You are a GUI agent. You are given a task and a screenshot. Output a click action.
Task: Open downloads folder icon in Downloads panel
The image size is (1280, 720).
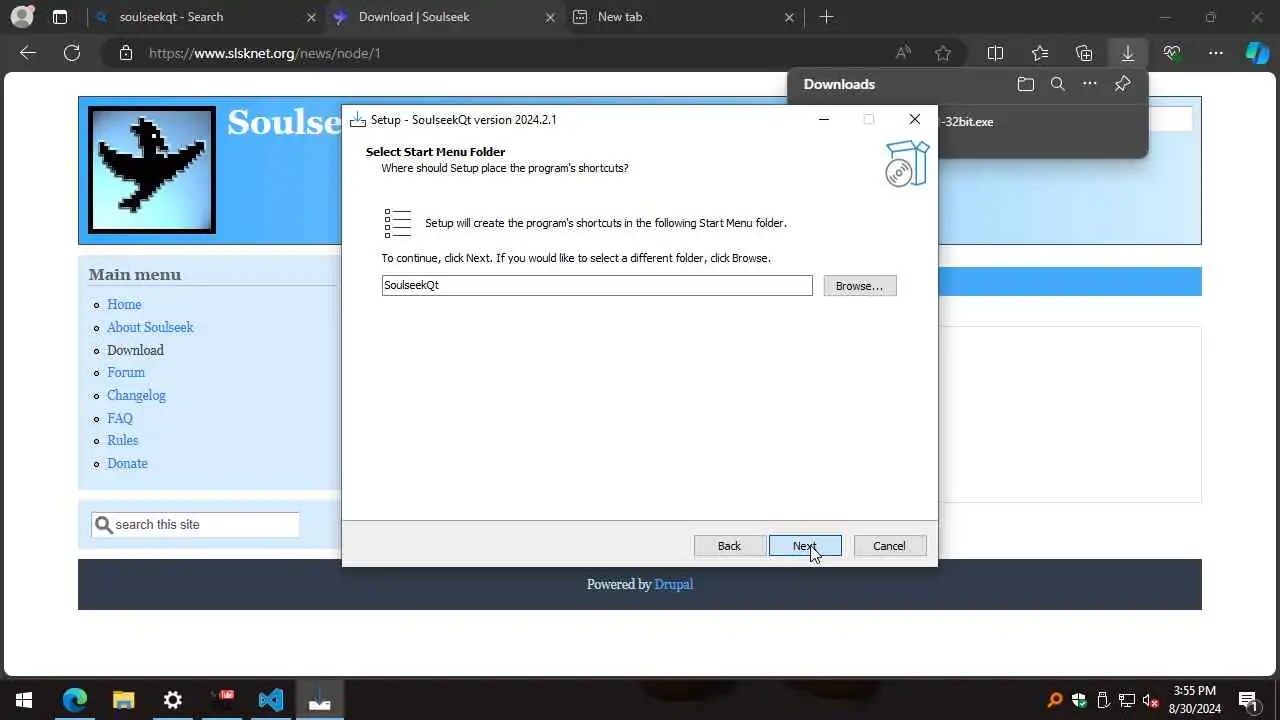[1025, 84]
